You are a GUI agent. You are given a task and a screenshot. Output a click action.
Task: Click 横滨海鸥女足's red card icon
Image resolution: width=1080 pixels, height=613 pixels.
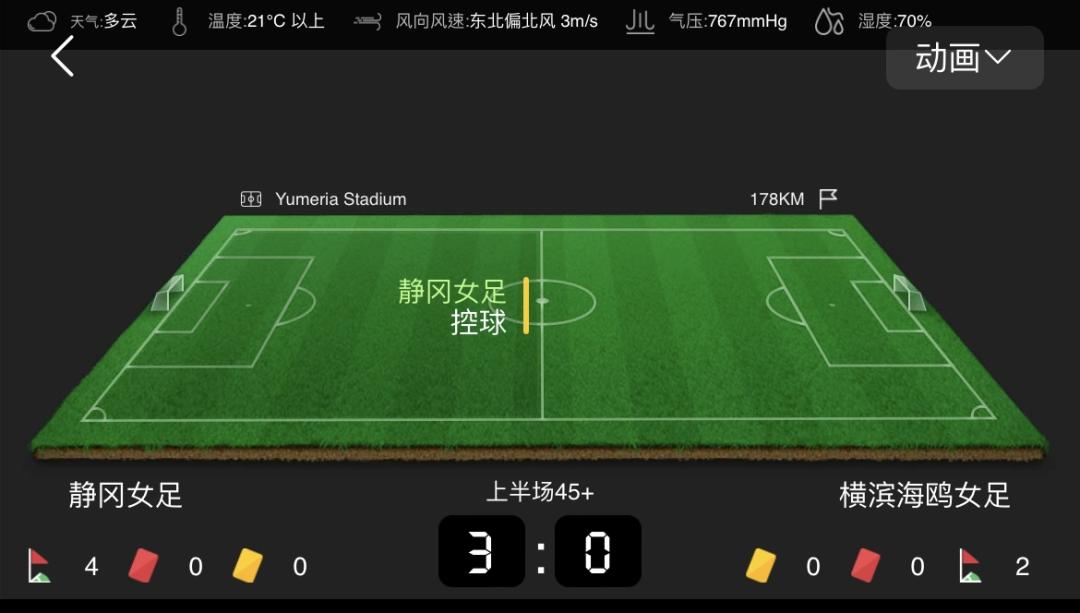click(x=865, y=565)
